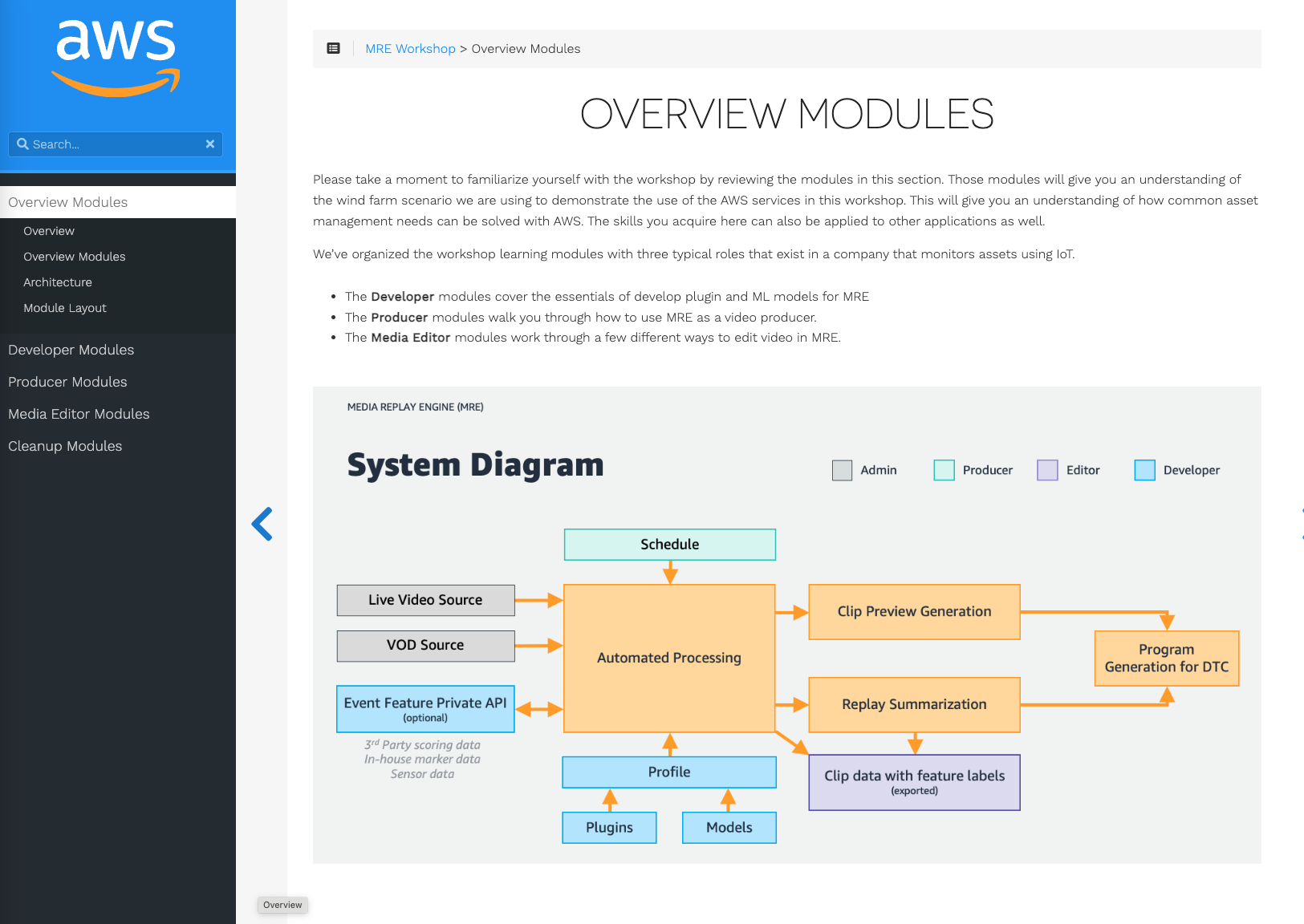This screenshot has width=1304, height=924.
Task: Clear the search field with X
Action: (x=210, y=144)
